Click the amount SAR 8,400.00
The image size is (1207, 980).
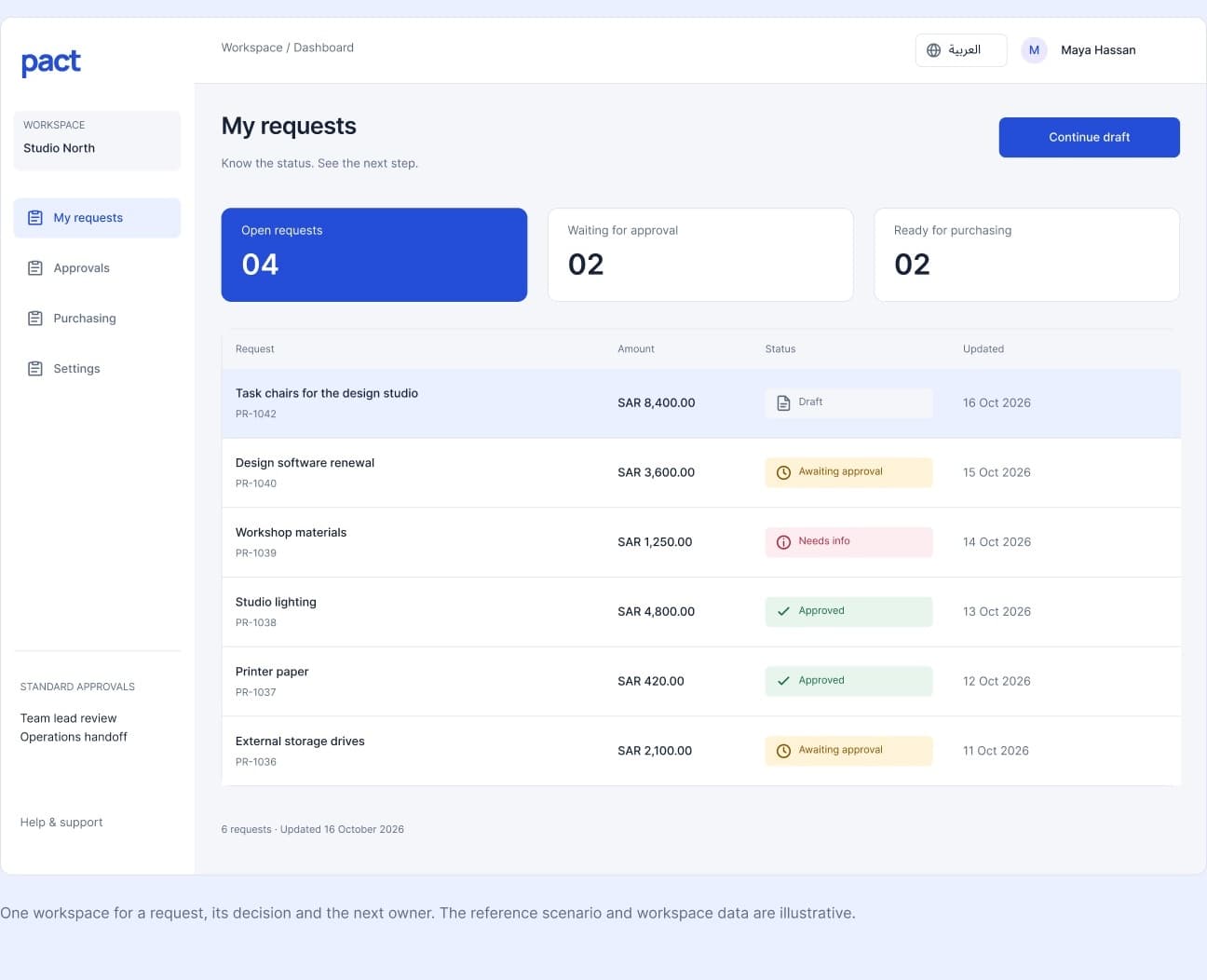(x=657, y=403)
